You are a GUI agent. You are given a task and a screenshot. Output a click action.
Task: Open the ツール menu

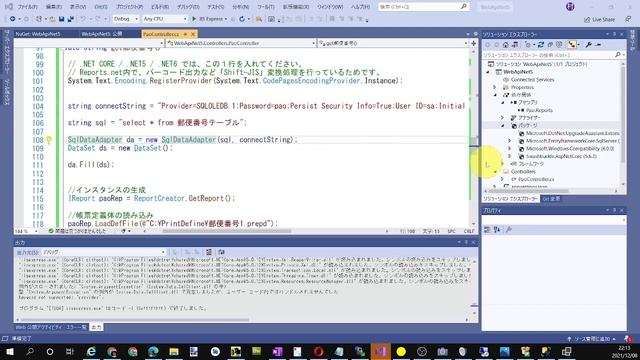click(x=266, y=7)
